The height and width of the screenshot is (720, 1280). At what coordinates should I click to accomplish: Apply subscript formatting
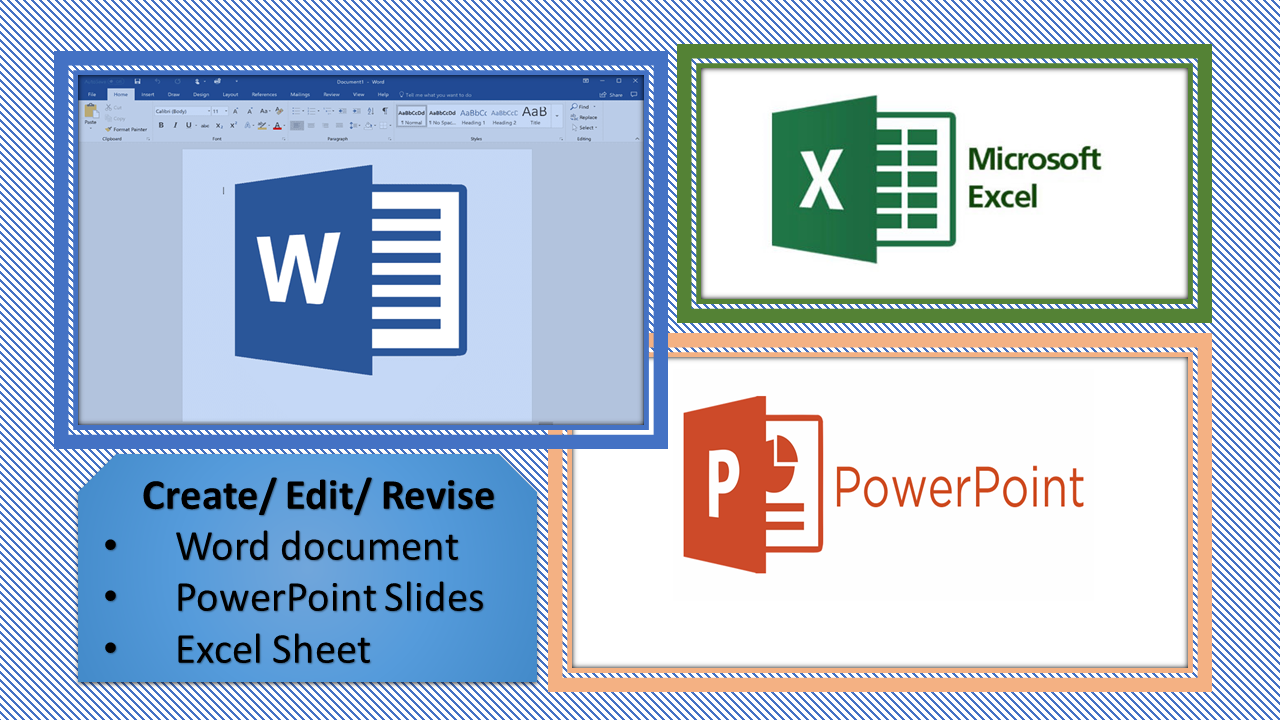[x=220, y=126]
